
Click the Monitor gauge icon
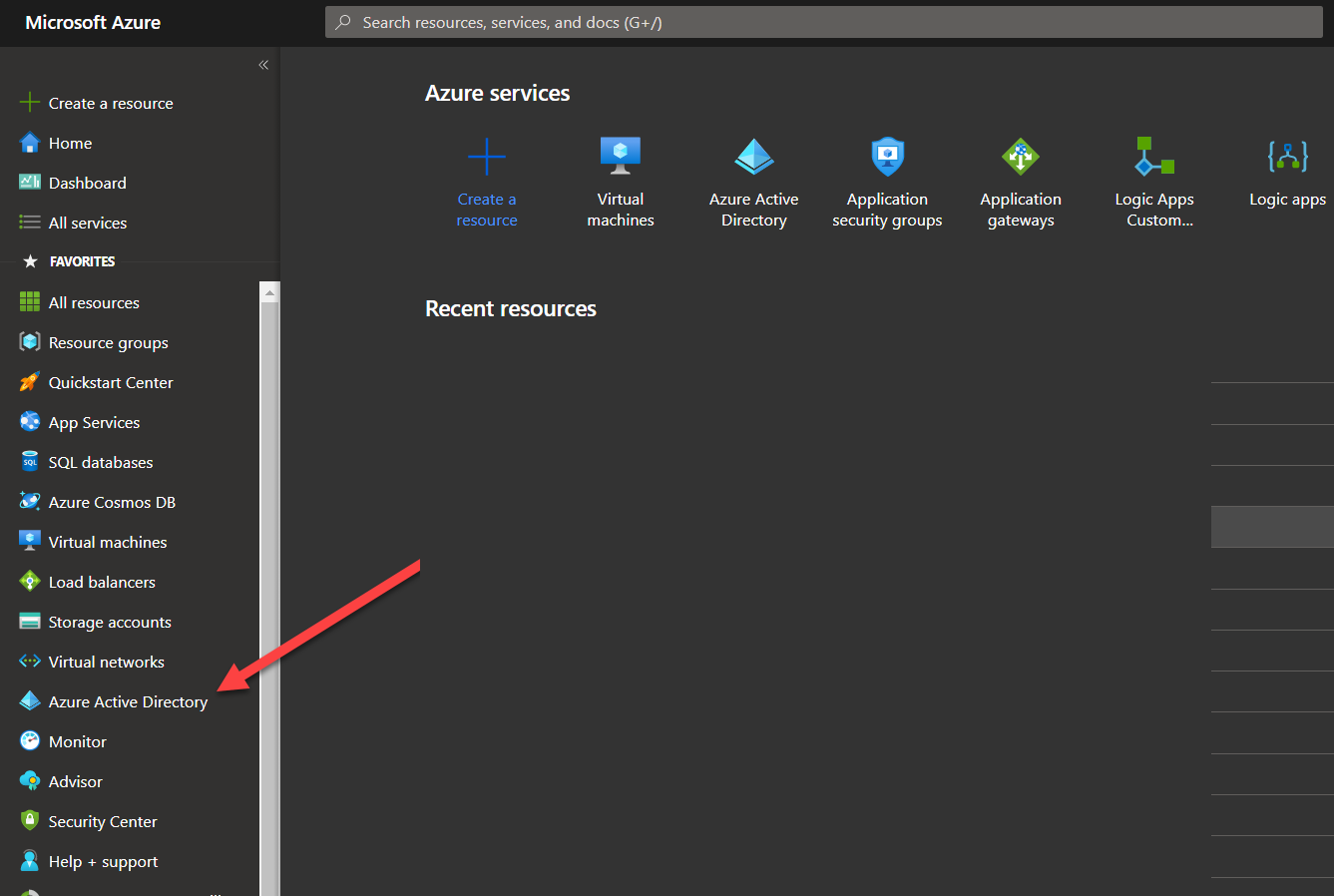tap(30, 741)
